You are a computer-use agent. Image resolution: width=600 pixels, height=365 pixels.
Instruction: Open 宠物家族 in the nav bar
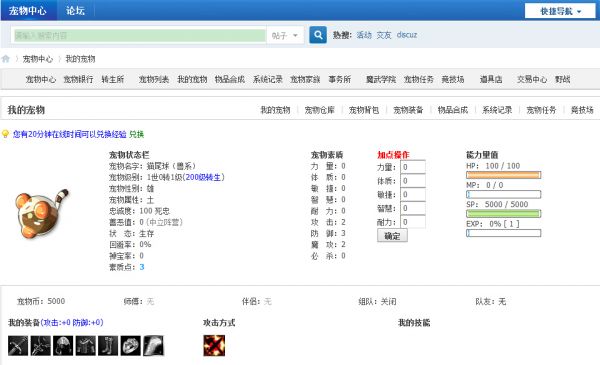[x=305, y=79]
